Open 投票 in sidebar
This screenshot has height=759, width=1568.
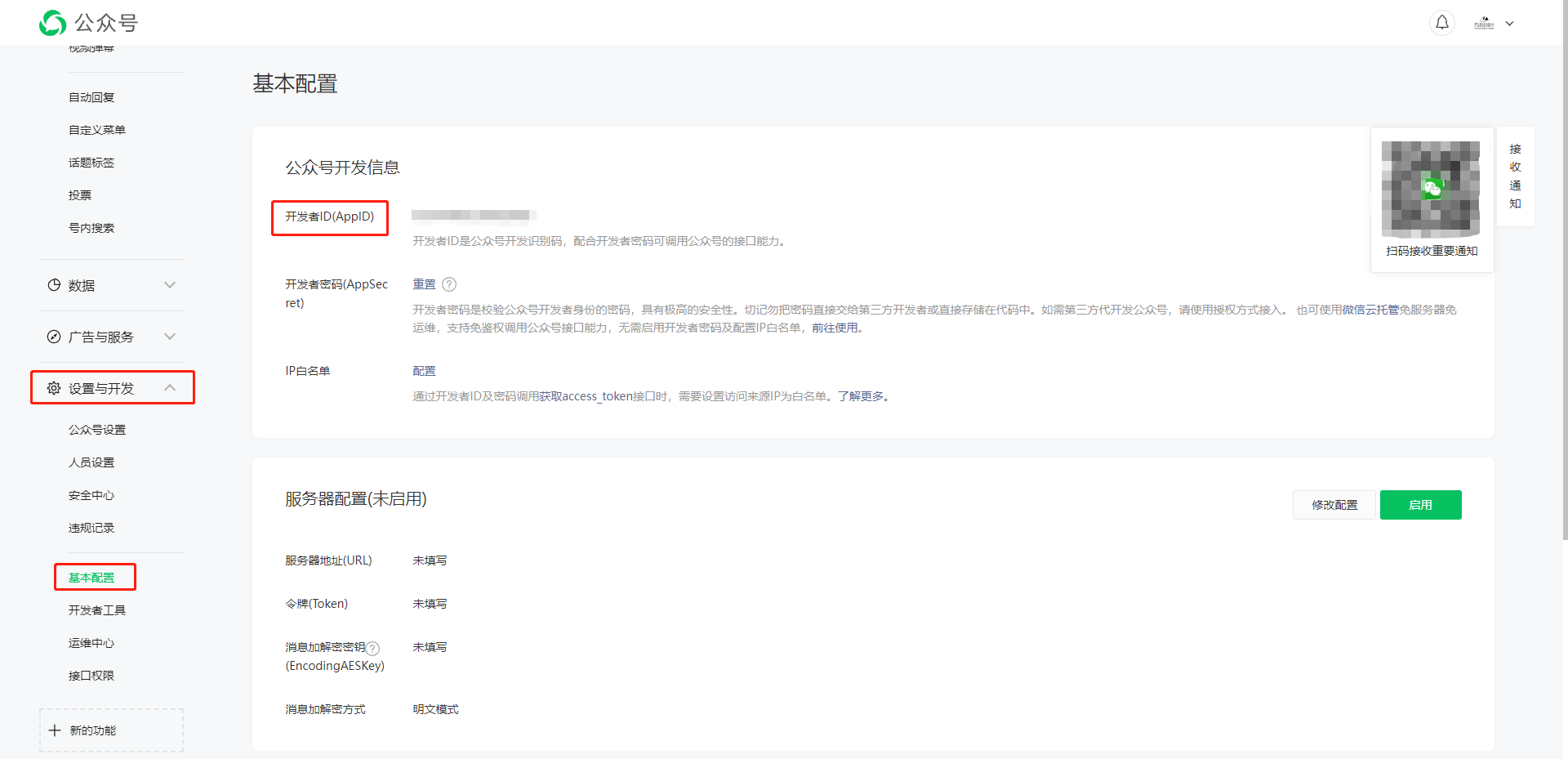point(80,195)
